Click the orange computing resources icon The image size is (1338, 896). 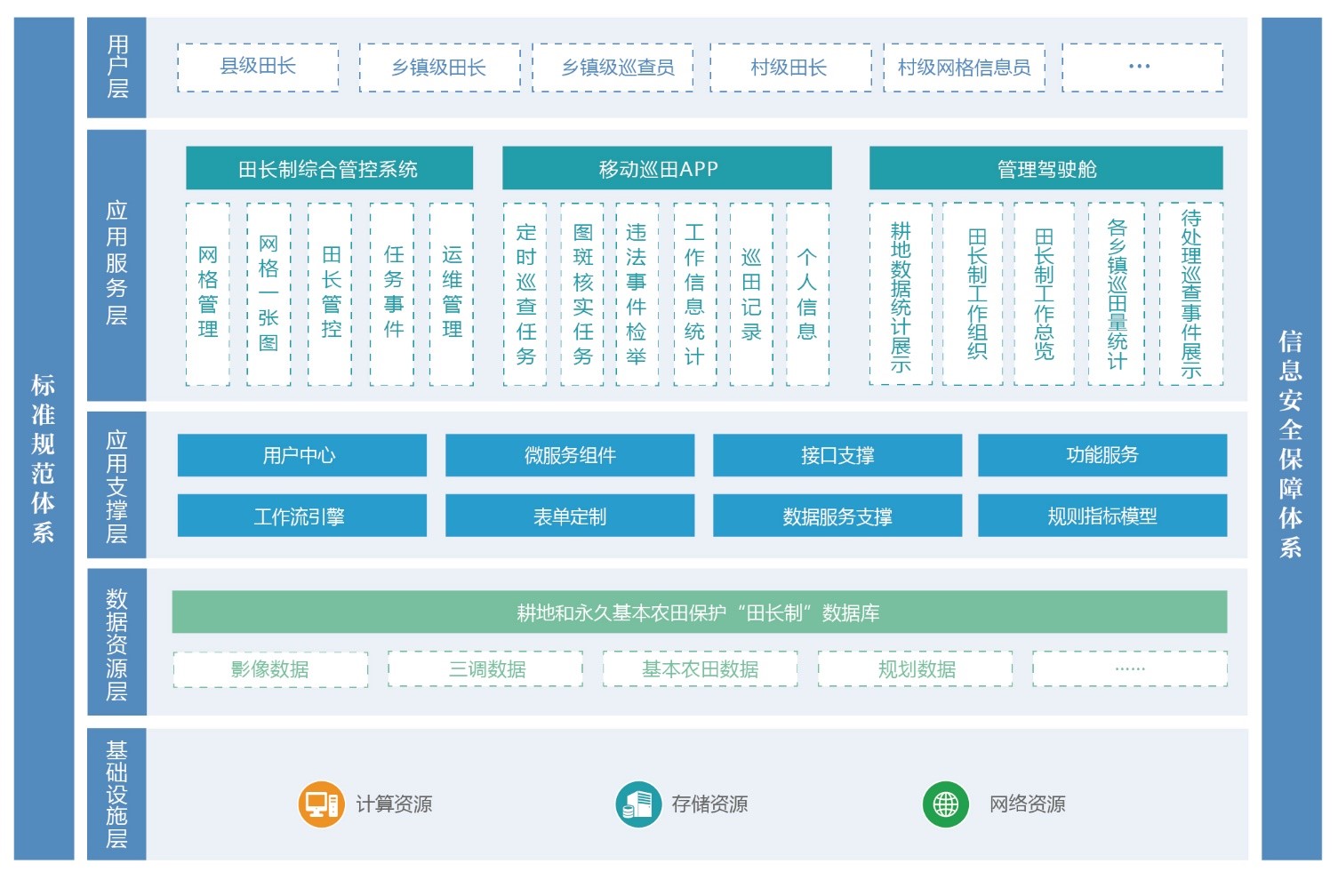pyautogui.click(x=321, y=804)
